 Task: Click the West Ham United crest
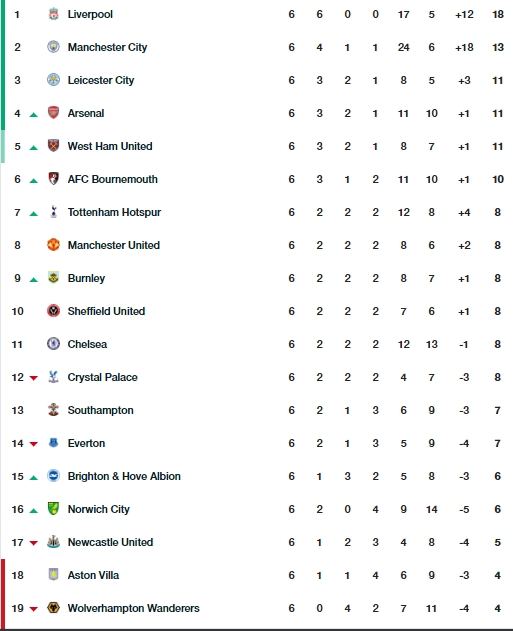[54, 146]
